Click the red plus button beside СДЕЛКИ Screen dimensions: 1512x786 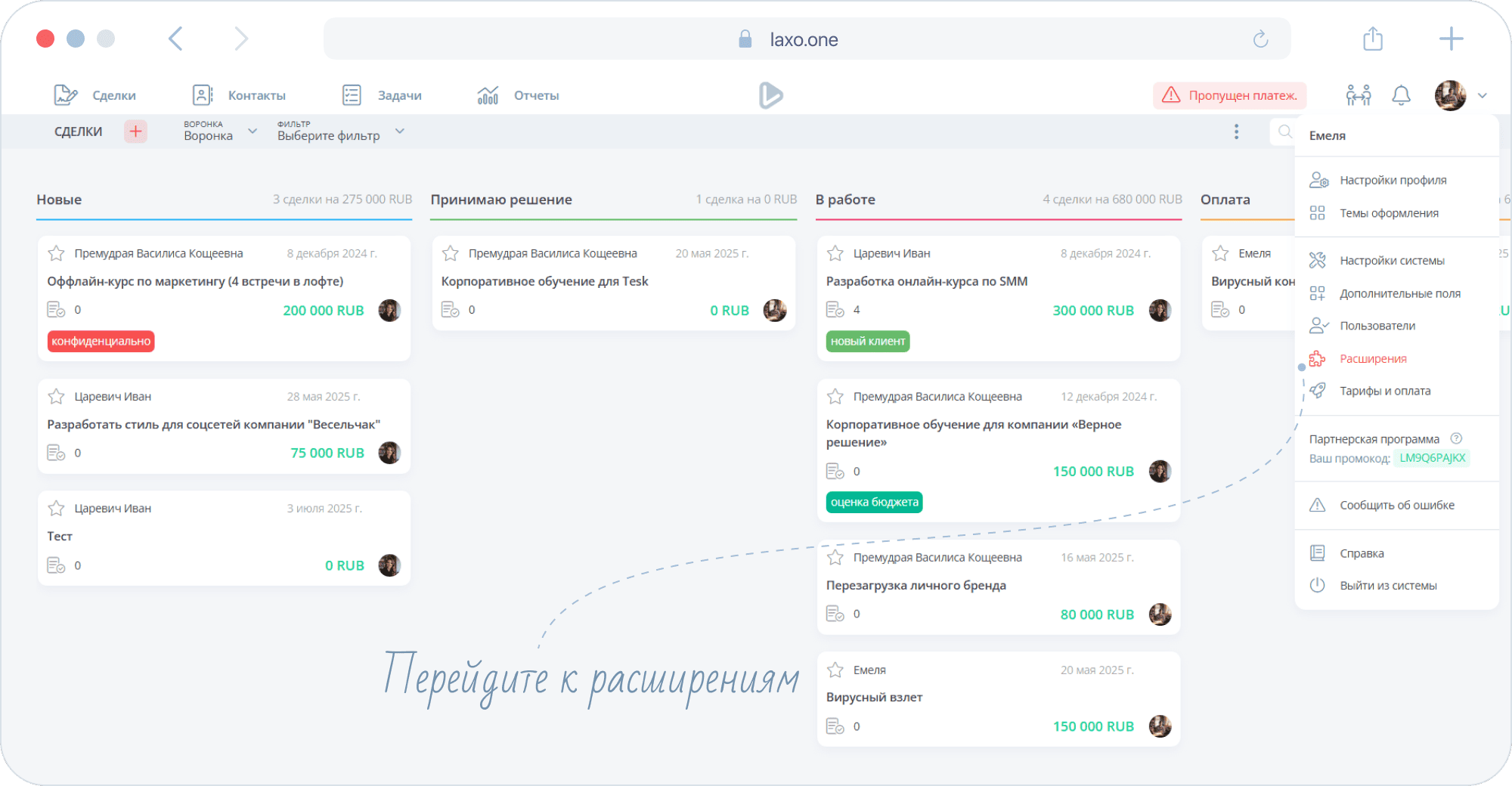pyautogui.click(x=135, y=132)
